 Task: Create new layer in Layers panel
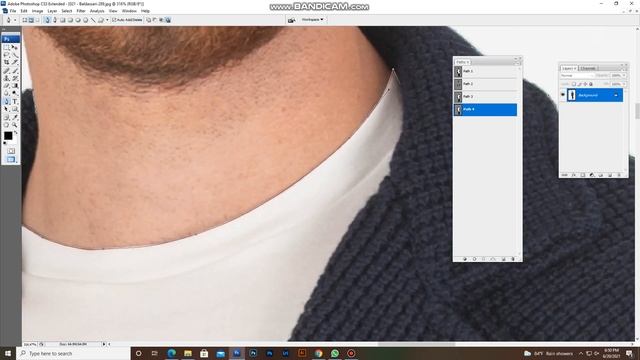pyautogui.click(x=610, y=175)
